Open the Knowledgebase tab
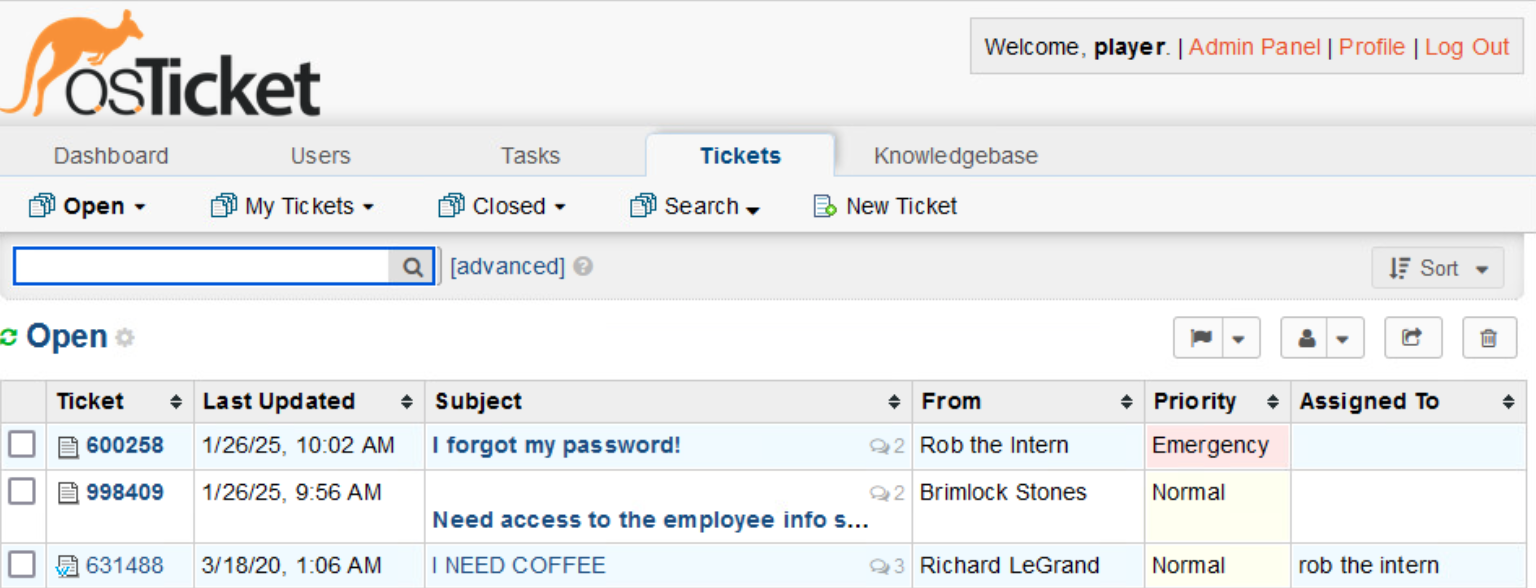 (956, 156)
